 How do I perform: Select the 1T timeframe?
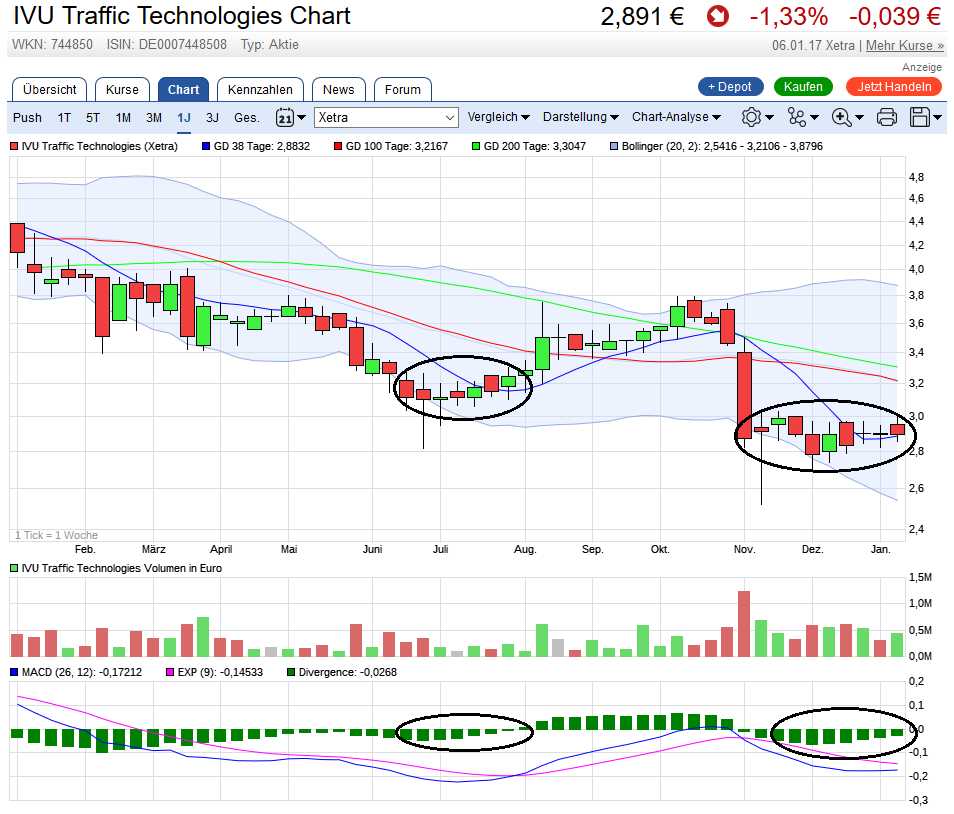(x=64, y=117)
